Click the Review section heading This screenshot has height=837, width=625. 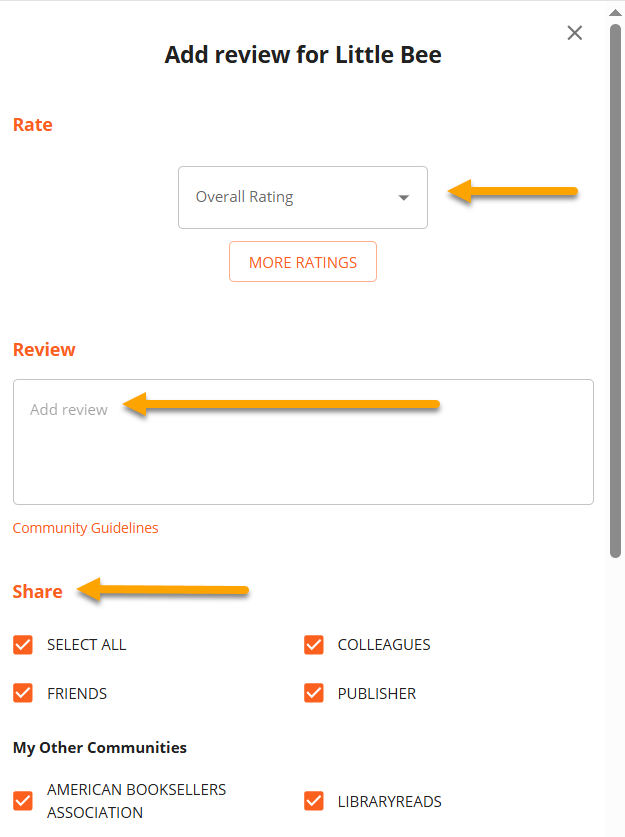(x=44, y=349)
